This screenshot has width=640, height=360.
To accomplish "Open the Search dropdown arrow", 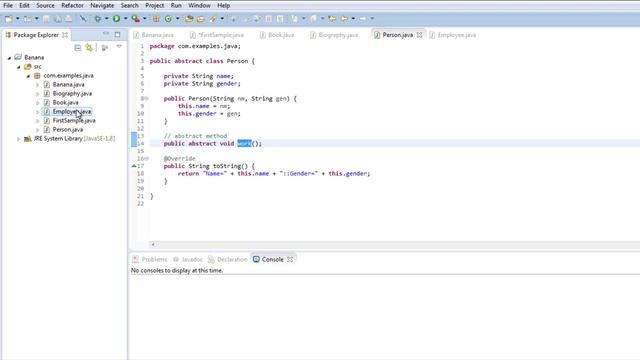I will point(222,19).
